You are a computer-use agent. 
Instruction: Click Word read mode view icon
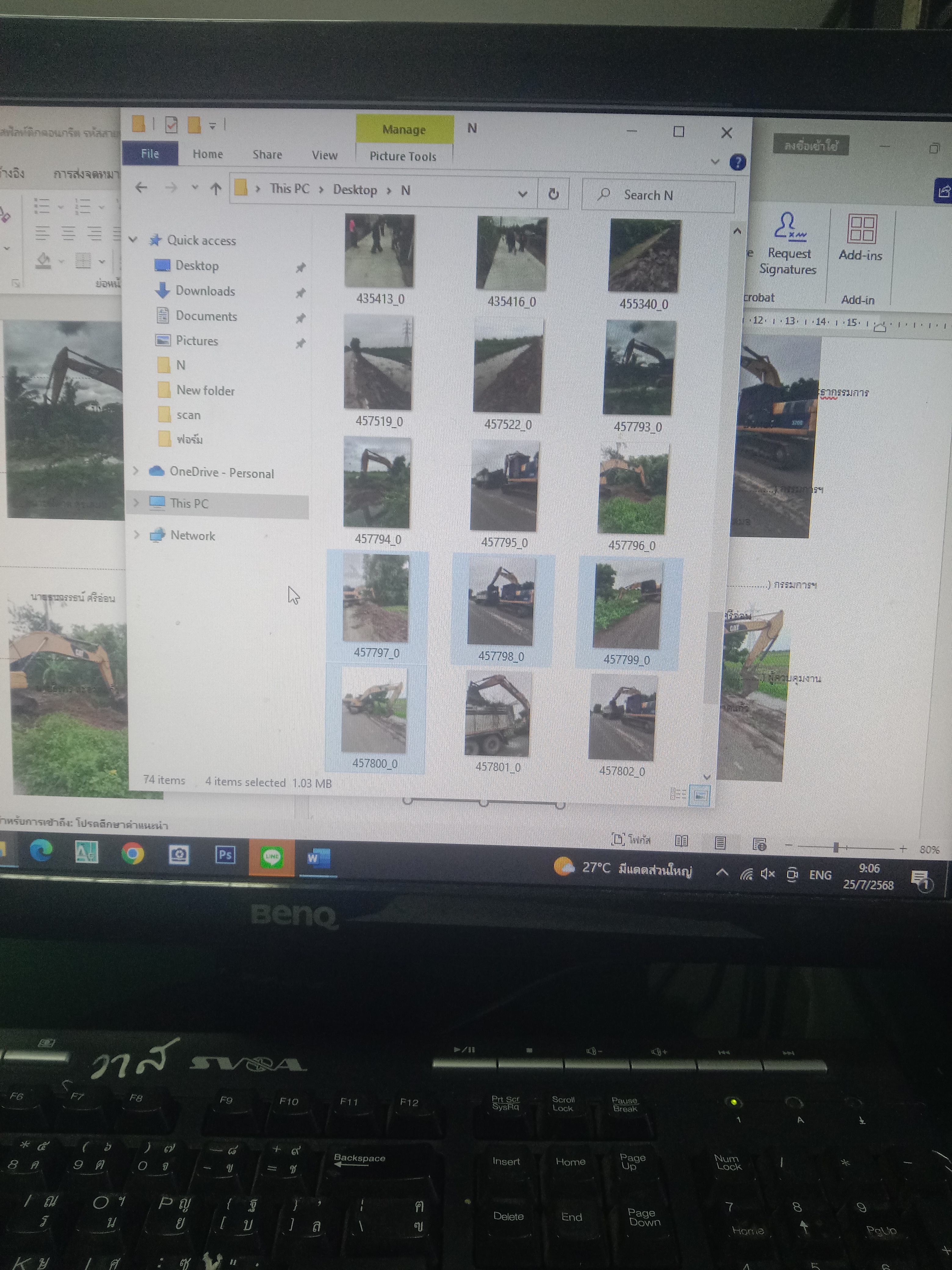pyautogui.click(x=681, y=841)
